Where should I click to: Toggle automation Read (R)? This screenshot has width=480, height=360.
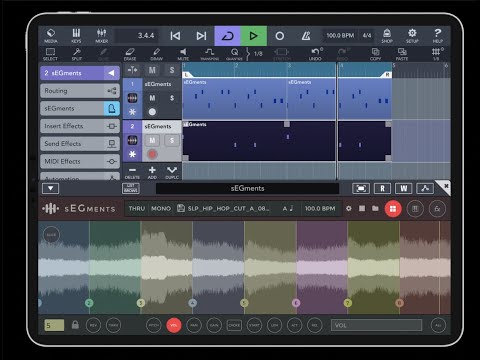tap(382, 188)
